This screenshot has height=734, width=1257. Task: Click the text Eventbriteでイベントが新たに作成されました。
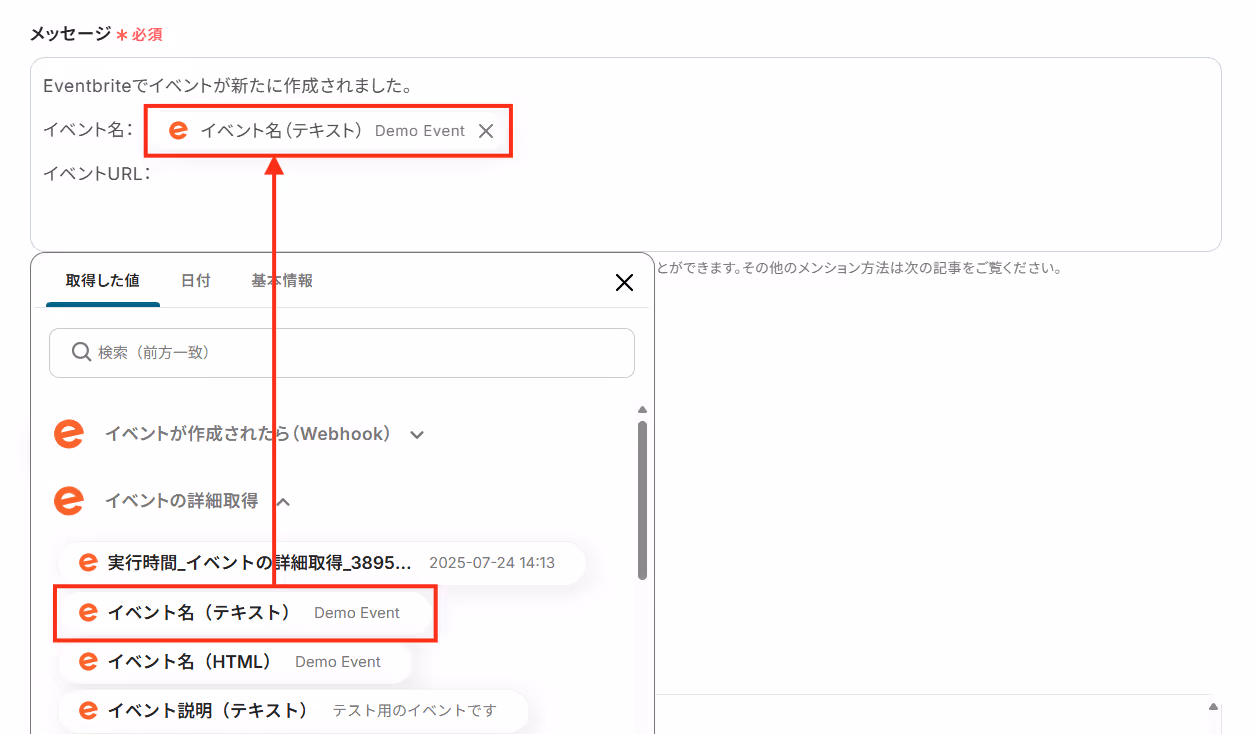tap(228, 87)
